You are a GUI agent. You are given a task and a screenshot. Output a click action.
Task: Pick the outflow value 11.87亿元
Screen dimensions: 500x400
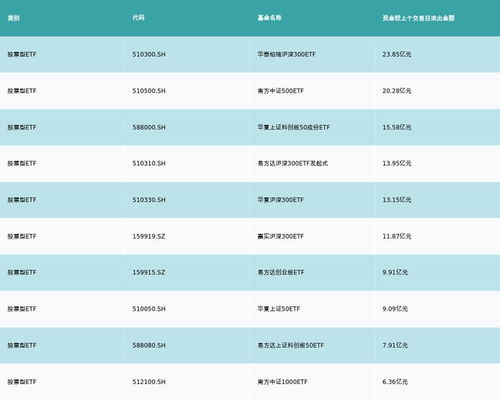point(397,236)
